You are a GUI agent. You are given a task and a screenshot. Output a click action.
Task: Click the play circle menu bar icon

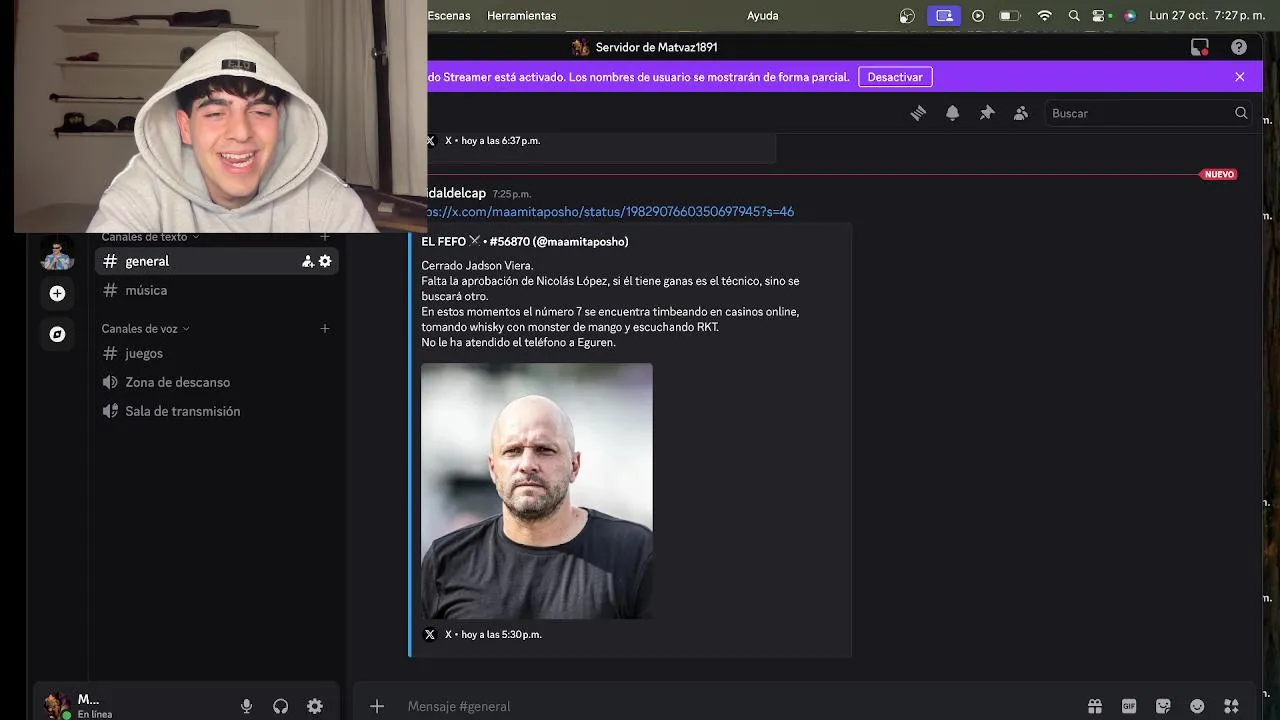(x=978, y=15)
